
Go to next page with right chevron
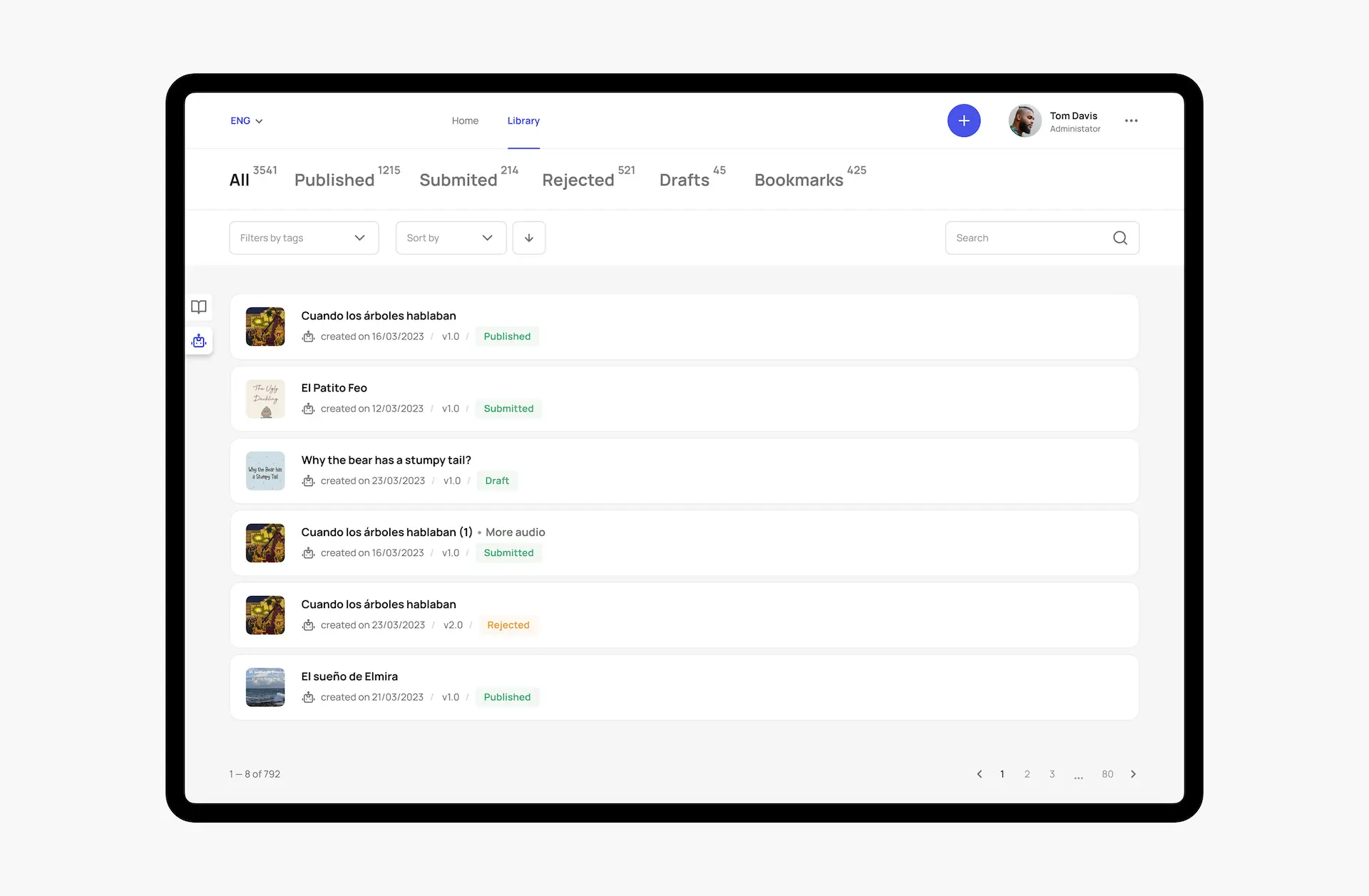1133,774
